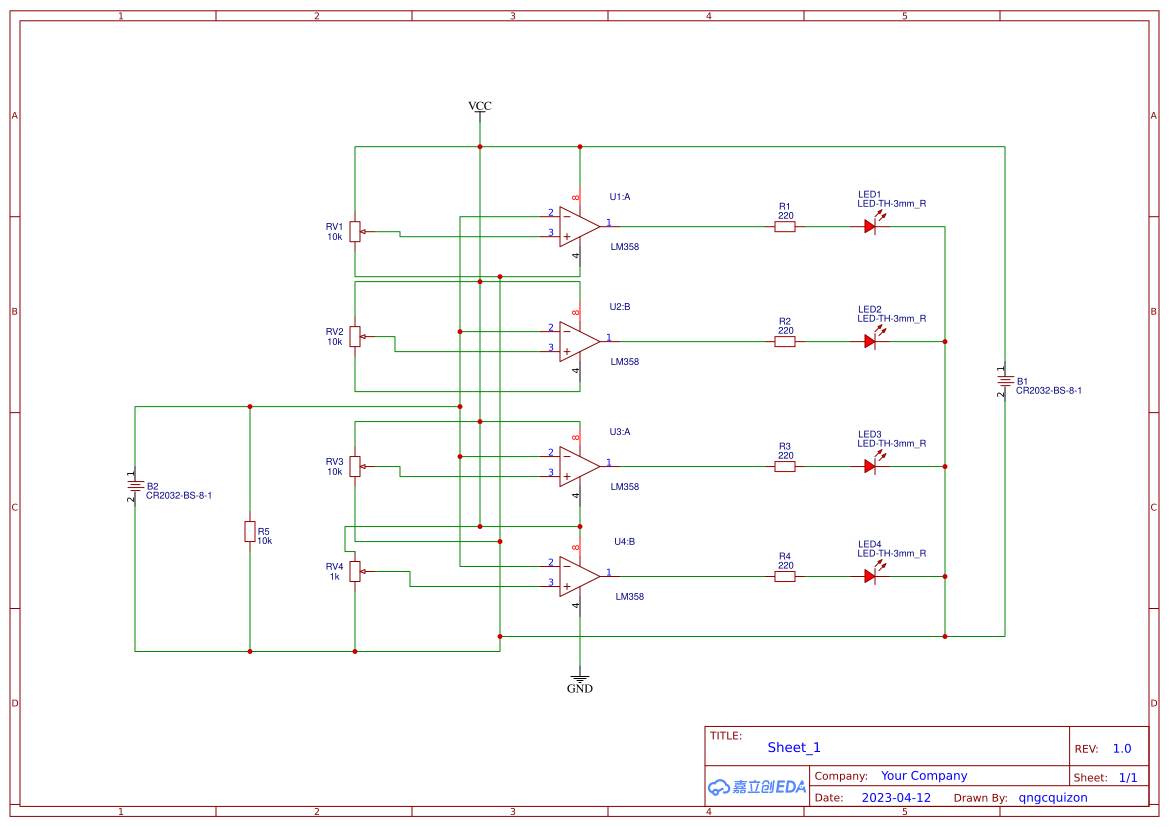Select resistor R3 symbol
Screen dimensions: 1169x827
[x=785, y=467]
